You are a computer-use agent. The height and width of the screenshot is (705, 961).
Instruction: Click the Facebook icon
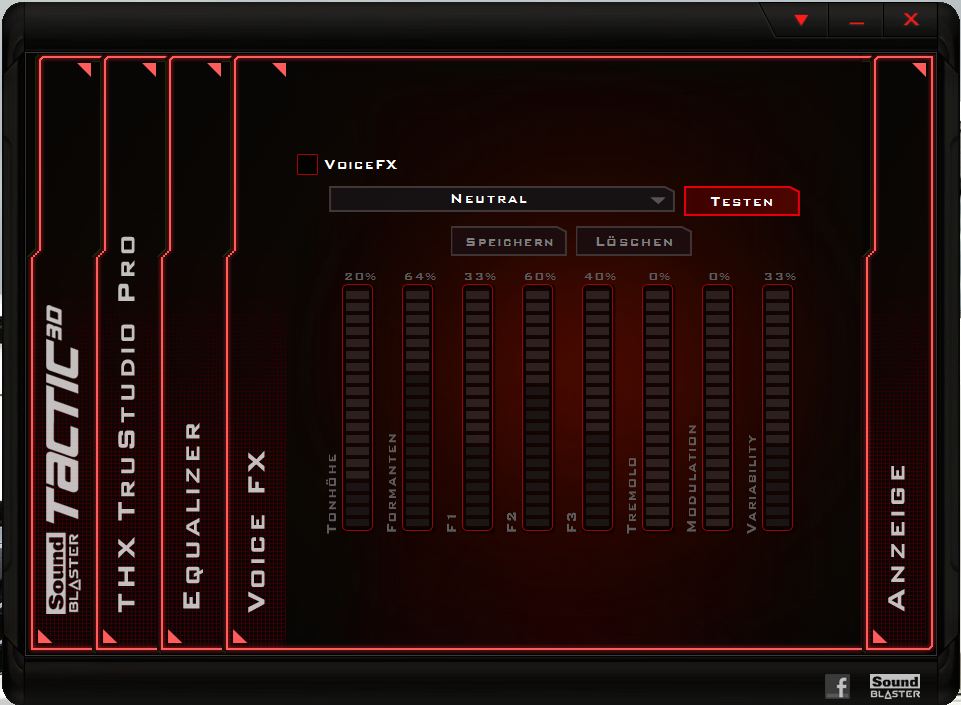(837, 686)
